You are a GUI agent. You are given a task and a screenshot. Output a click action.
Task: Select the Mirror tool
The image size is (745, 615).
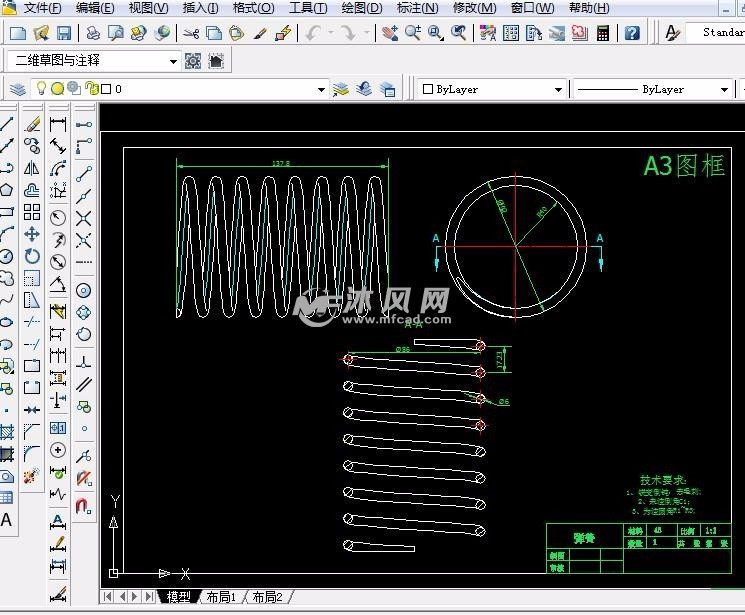click(x=32, y=168)
